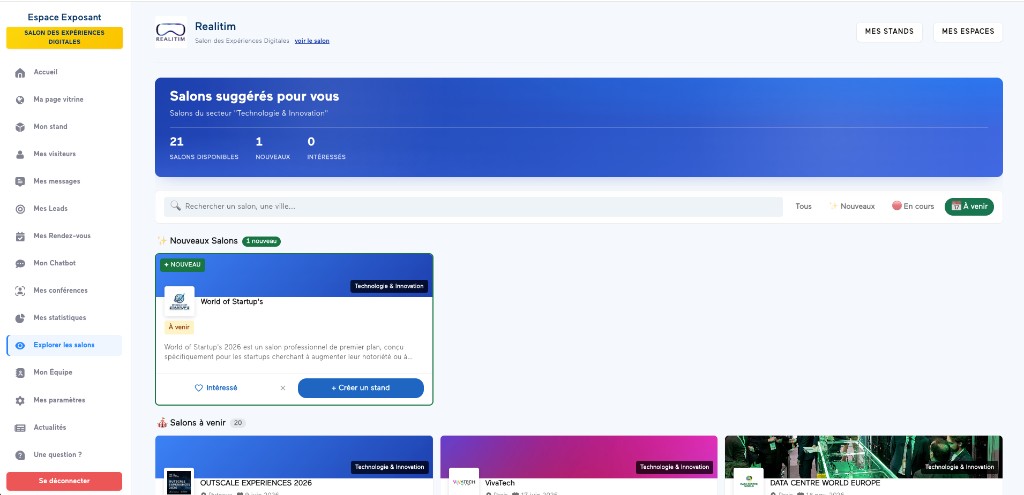Open Mon Chatbot settings
The height and width of the screenshot is (495, 1024).
click(64, 264)
